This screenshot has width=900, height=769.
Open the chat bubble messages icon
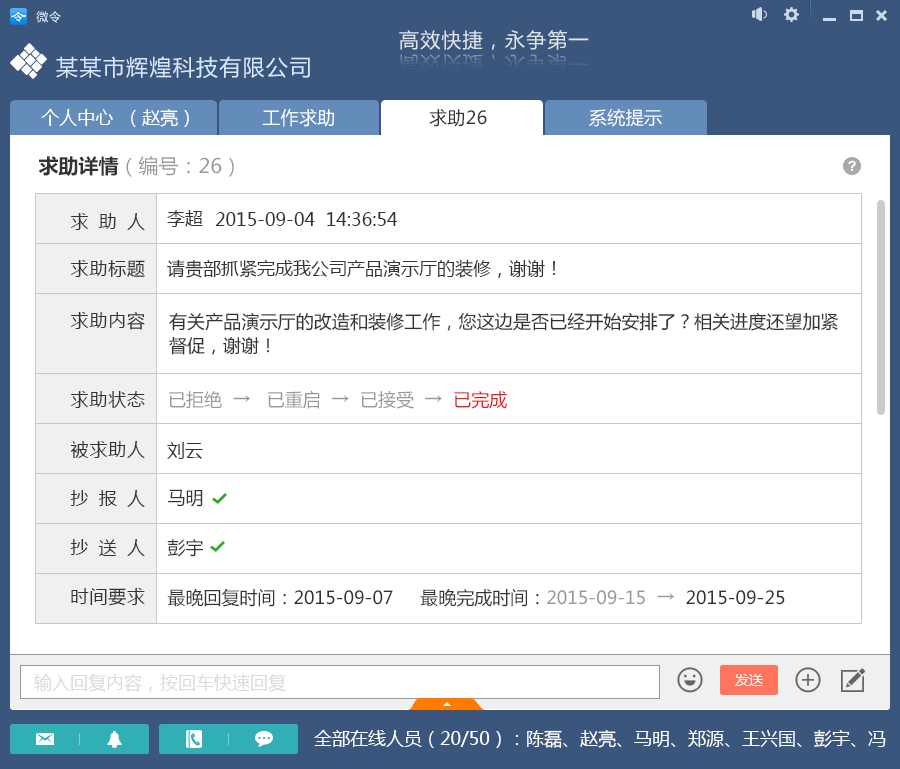pos(264,739)
